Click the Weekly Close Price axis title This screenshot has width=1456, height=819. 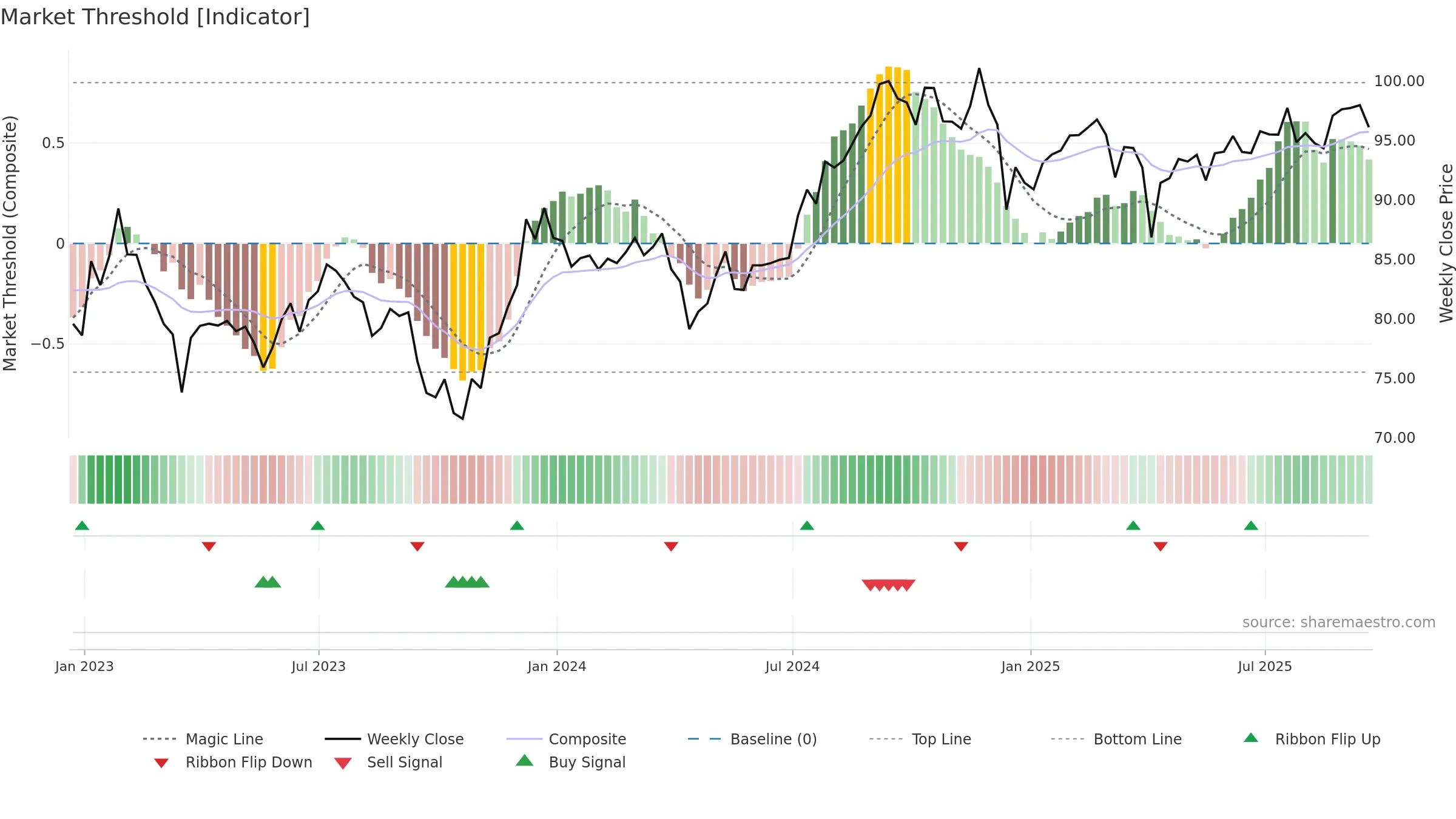point(1446,243)
